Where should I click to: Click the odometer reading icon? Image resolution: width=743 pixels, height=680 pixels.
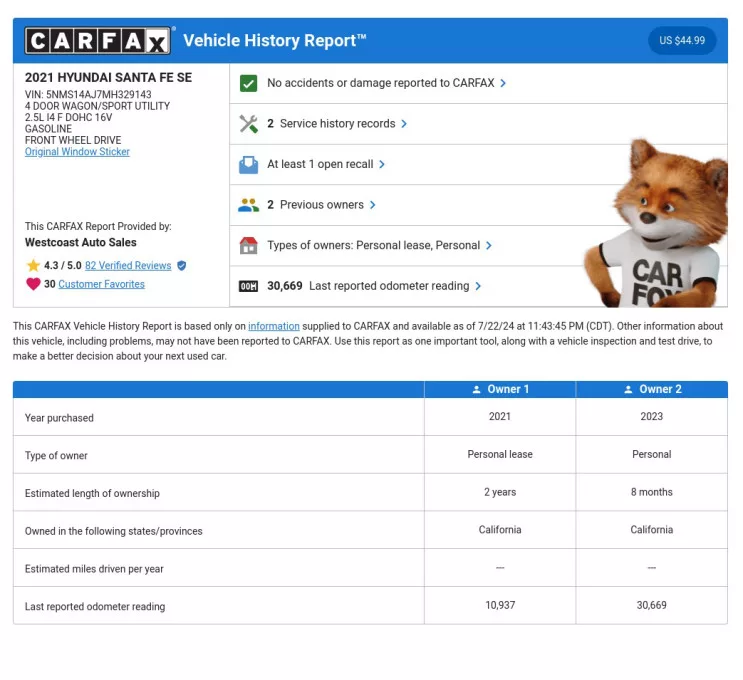click(x=249, y=286)
